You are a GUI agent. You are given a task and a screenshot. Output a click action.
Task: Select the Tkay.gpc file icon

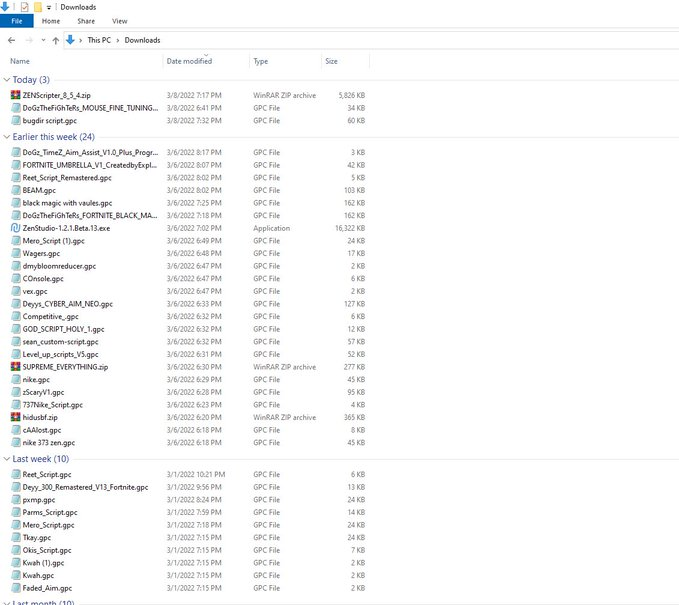(x=16, y=537)
